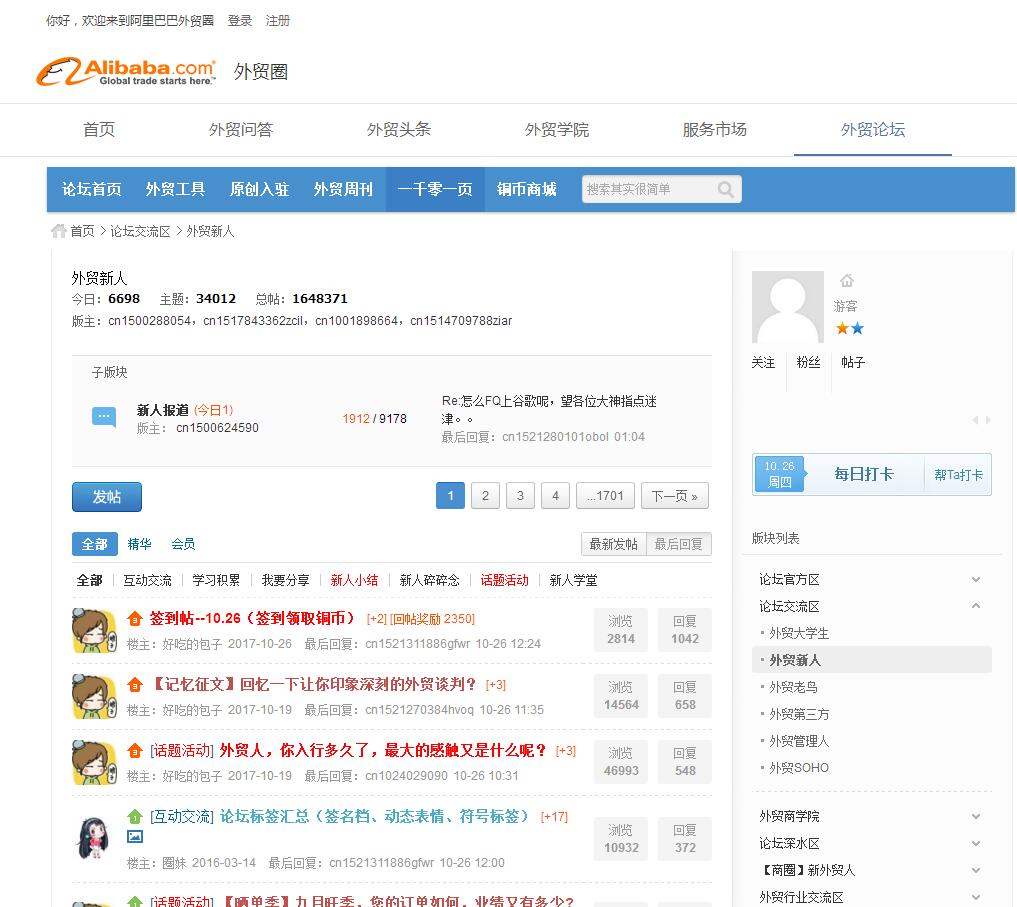Filter by 新人学堂 category

click(573, 580)
